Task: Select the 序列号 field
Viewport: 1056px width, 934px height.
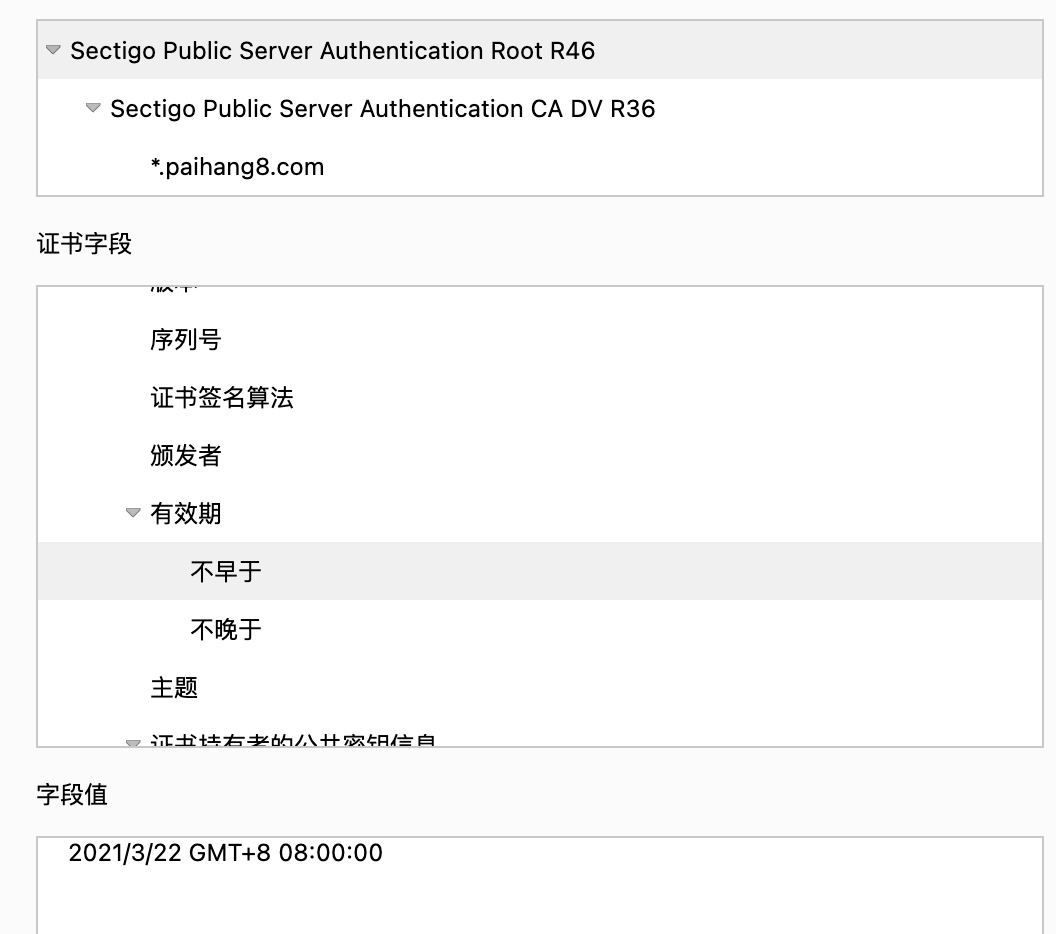Action: tap(186, 340)
